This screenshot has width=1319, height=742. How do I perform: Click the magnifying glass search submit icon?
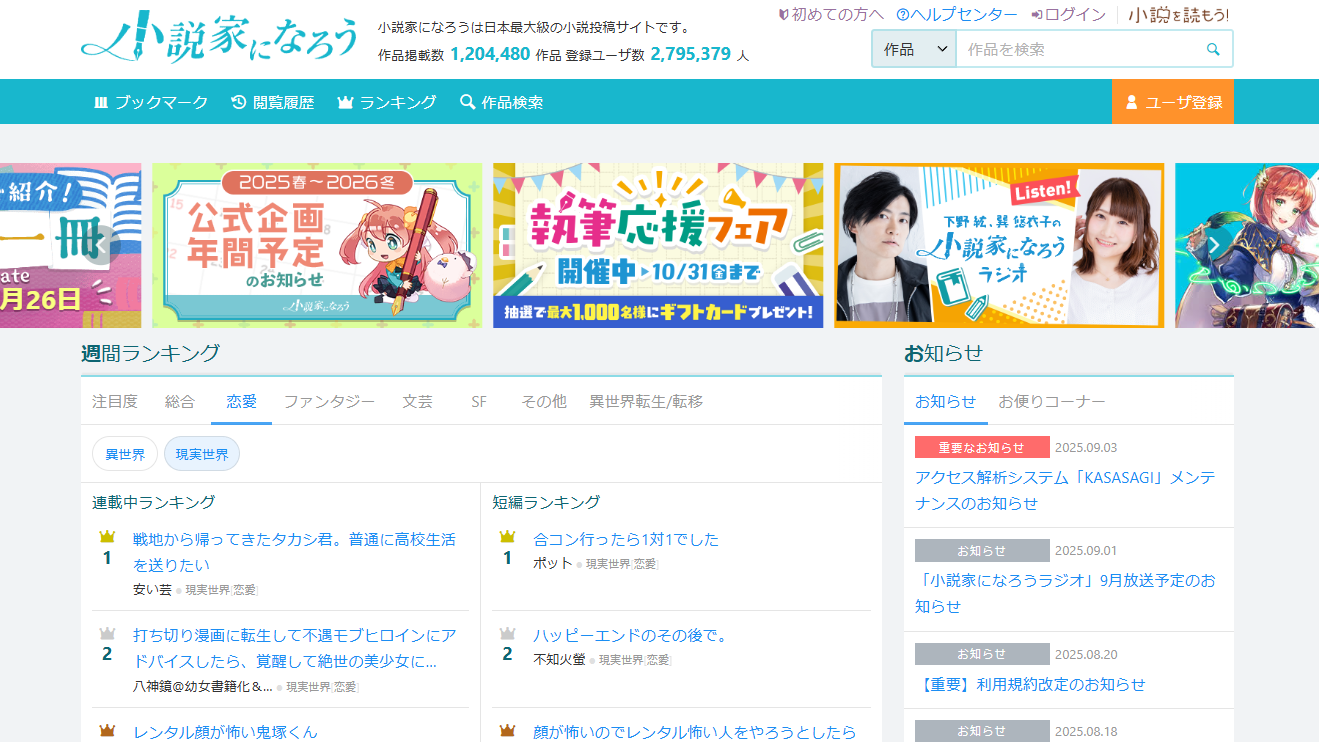pos(1213,49)
